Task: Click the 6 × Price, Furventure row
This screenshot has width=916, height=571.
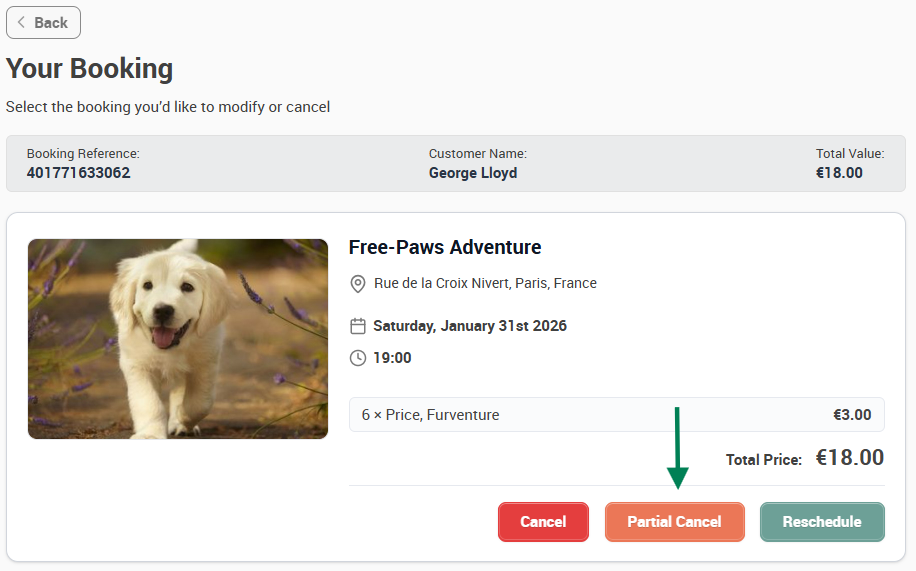Action: pyautogui.click(x=616, y=415)
